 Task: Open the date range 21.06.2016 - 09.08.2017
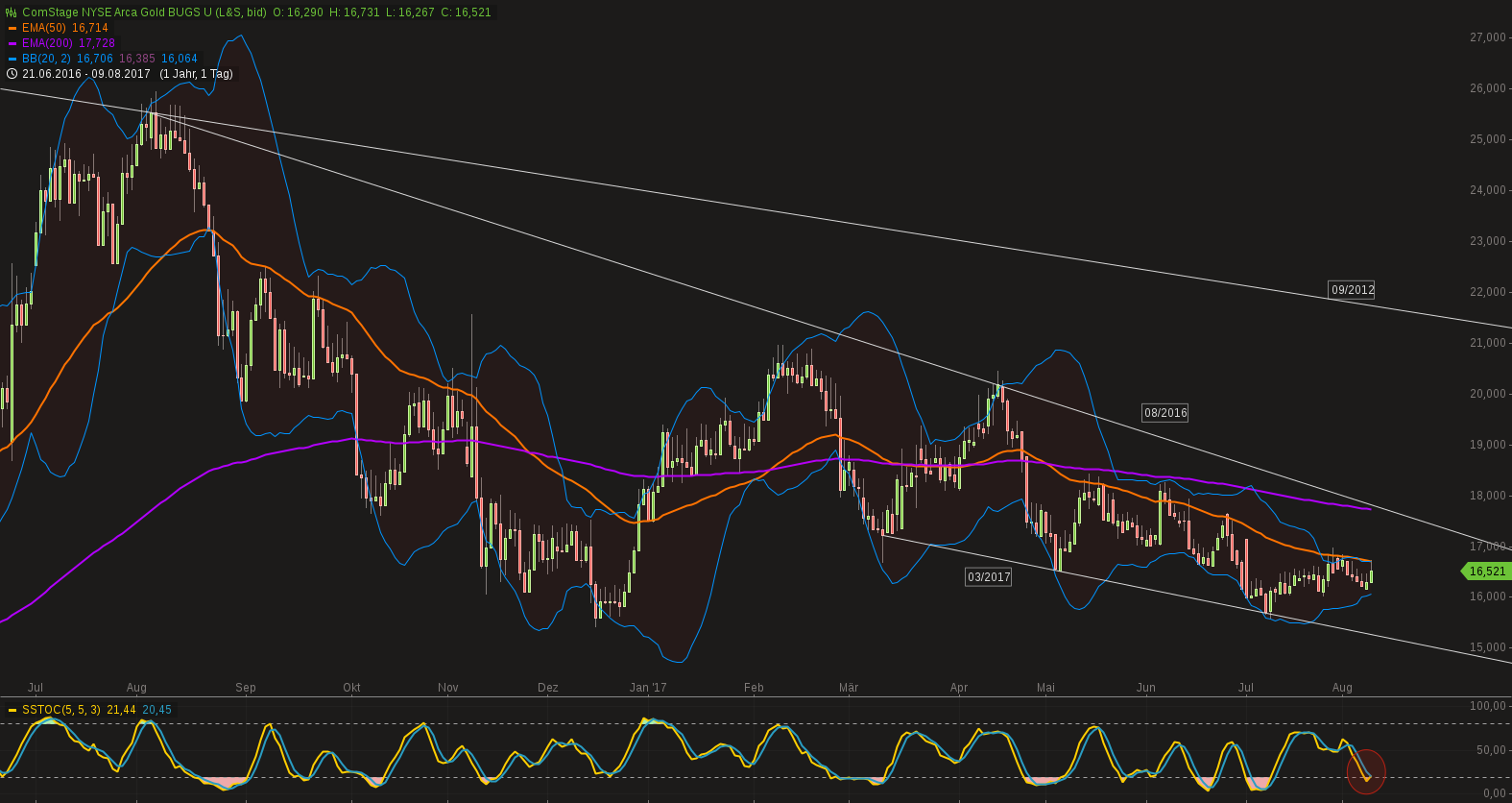pyautogui.click(x=86, y=74)
